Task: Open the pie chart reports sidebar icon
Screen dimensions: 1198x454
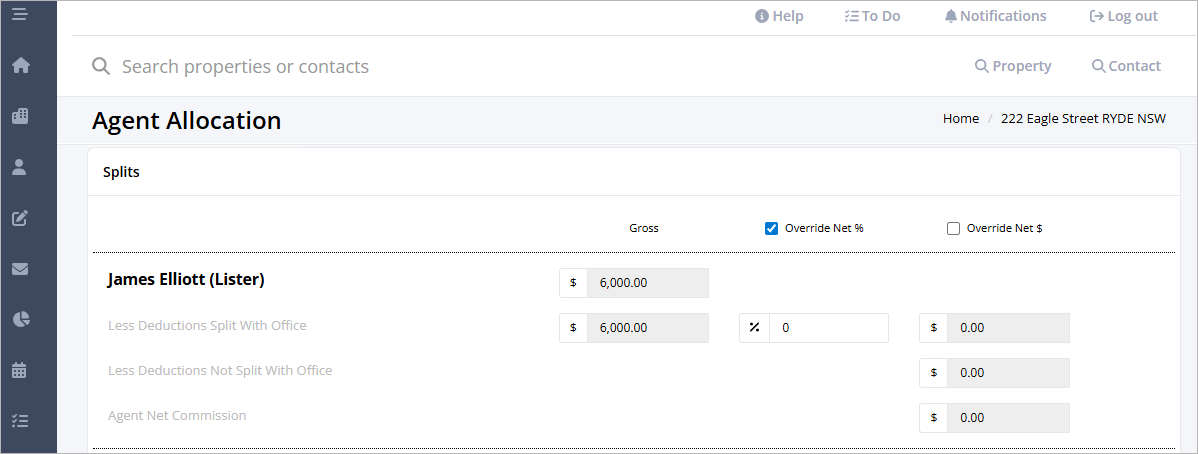Action: (20, 319)
